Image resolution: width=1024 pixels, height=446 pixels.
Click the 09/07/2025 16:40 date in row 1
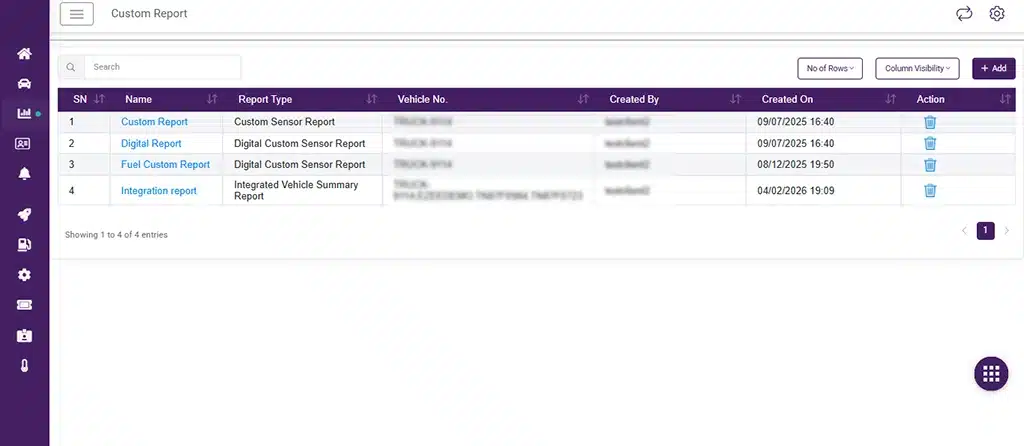[795, 122]
